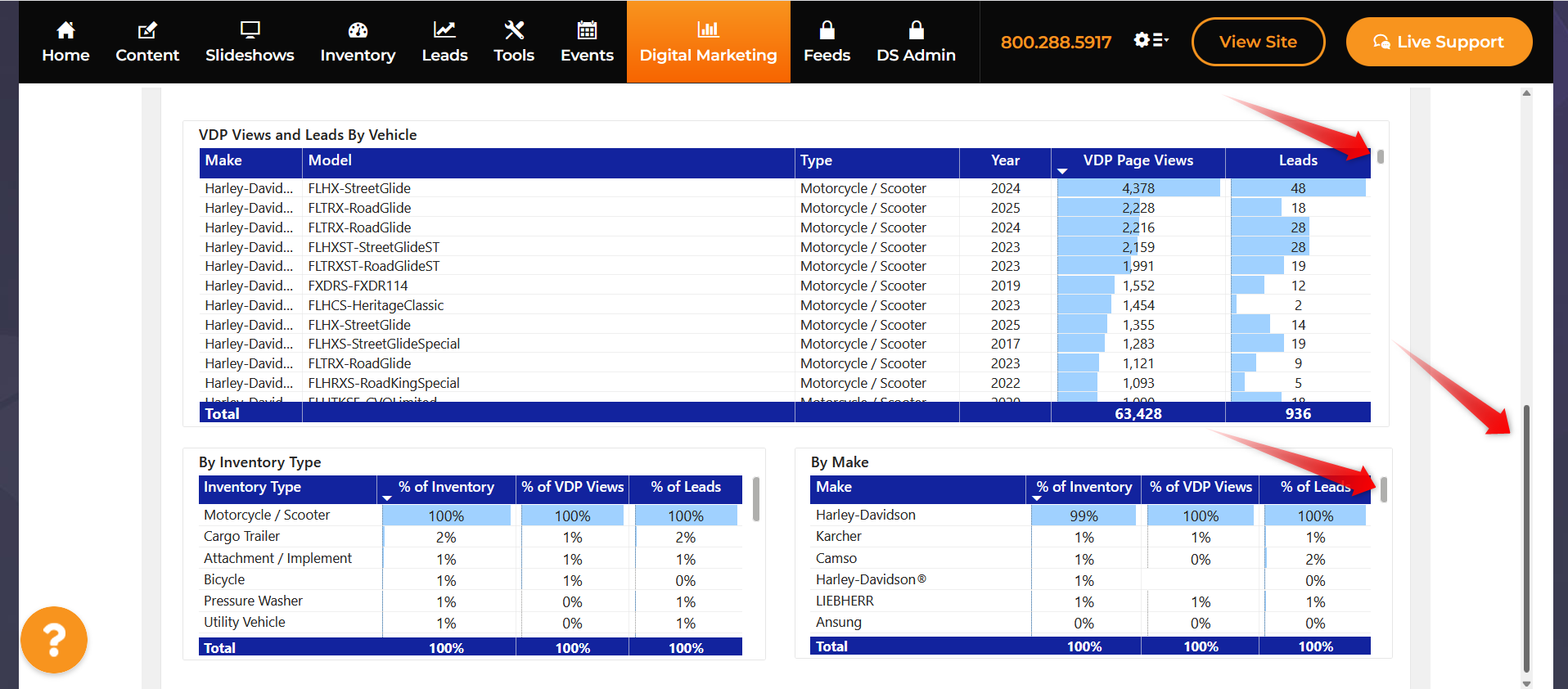
Task: Click the Karcher make row
Action: click(1091, 537)
